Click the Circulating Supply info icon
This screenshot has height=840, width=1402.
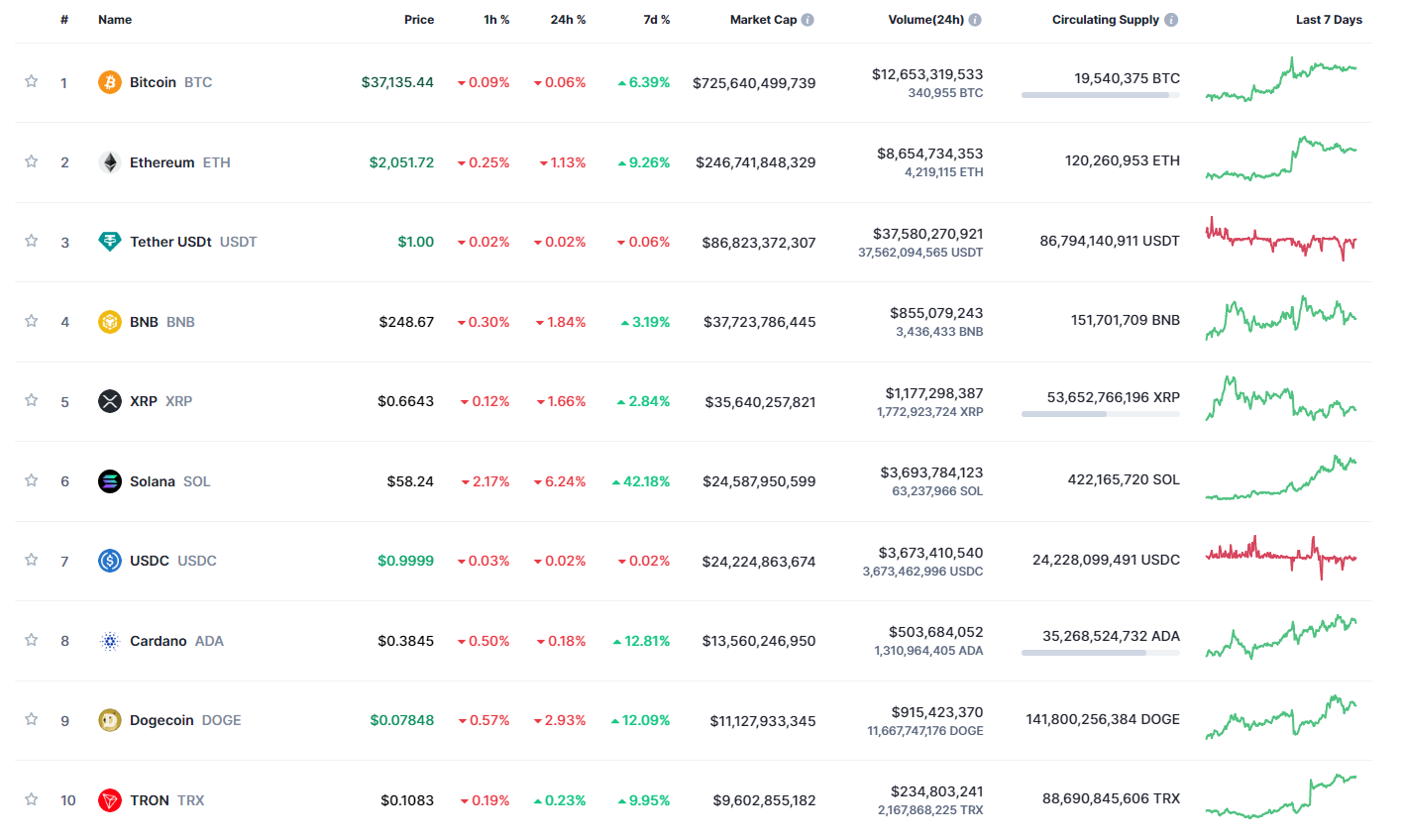tap(1171, 20)
